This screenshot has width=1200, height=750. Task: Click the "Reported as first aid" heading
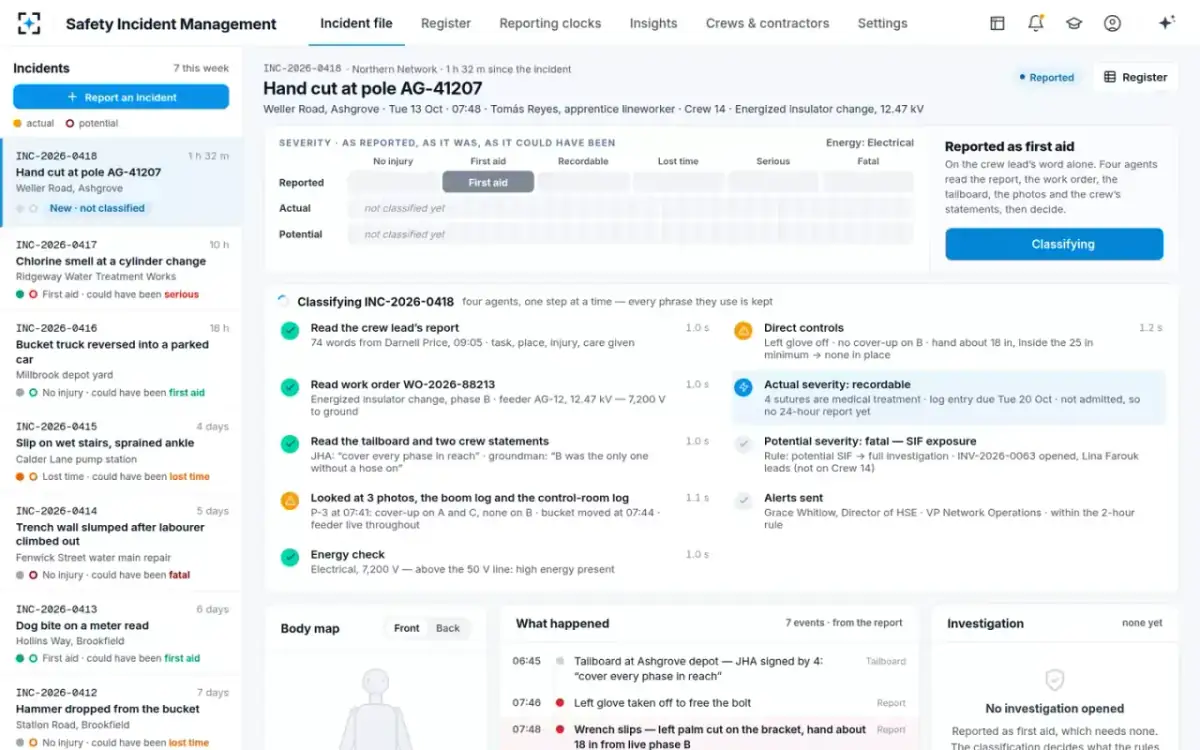pyautogui.click(x=1009, y=146)
